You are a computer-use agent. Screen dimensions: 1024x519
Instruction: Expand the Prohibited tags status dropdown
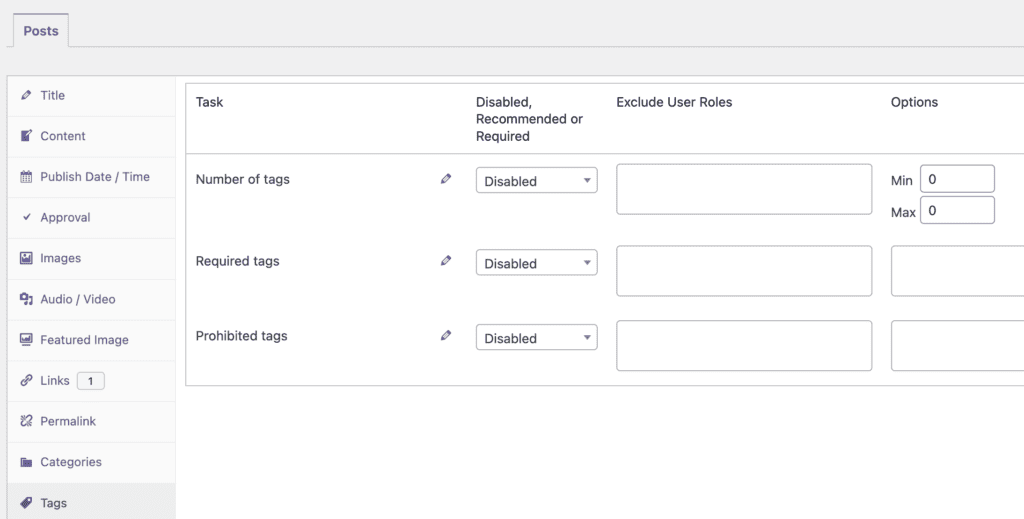coord(536,338)
